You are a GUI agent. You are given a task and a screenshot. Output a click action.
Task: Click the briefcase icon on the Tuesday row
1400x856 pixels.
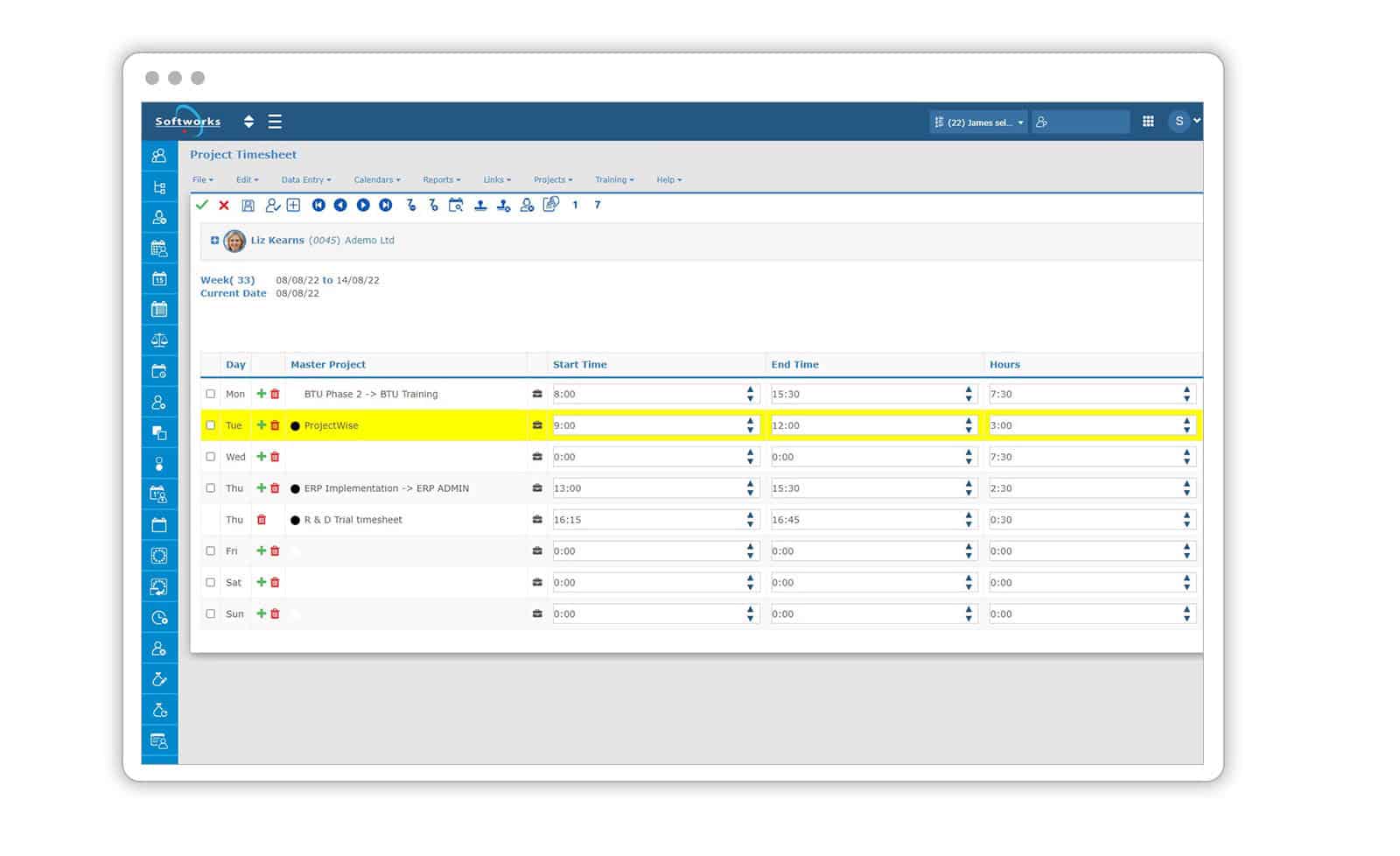(536, 425)
